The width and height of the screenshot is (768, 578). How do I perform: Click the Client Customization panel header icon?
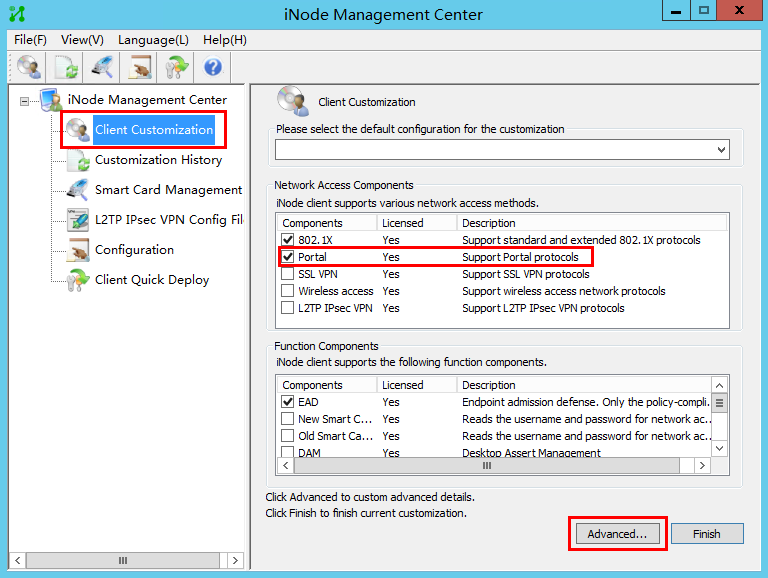tap(293, 101)
